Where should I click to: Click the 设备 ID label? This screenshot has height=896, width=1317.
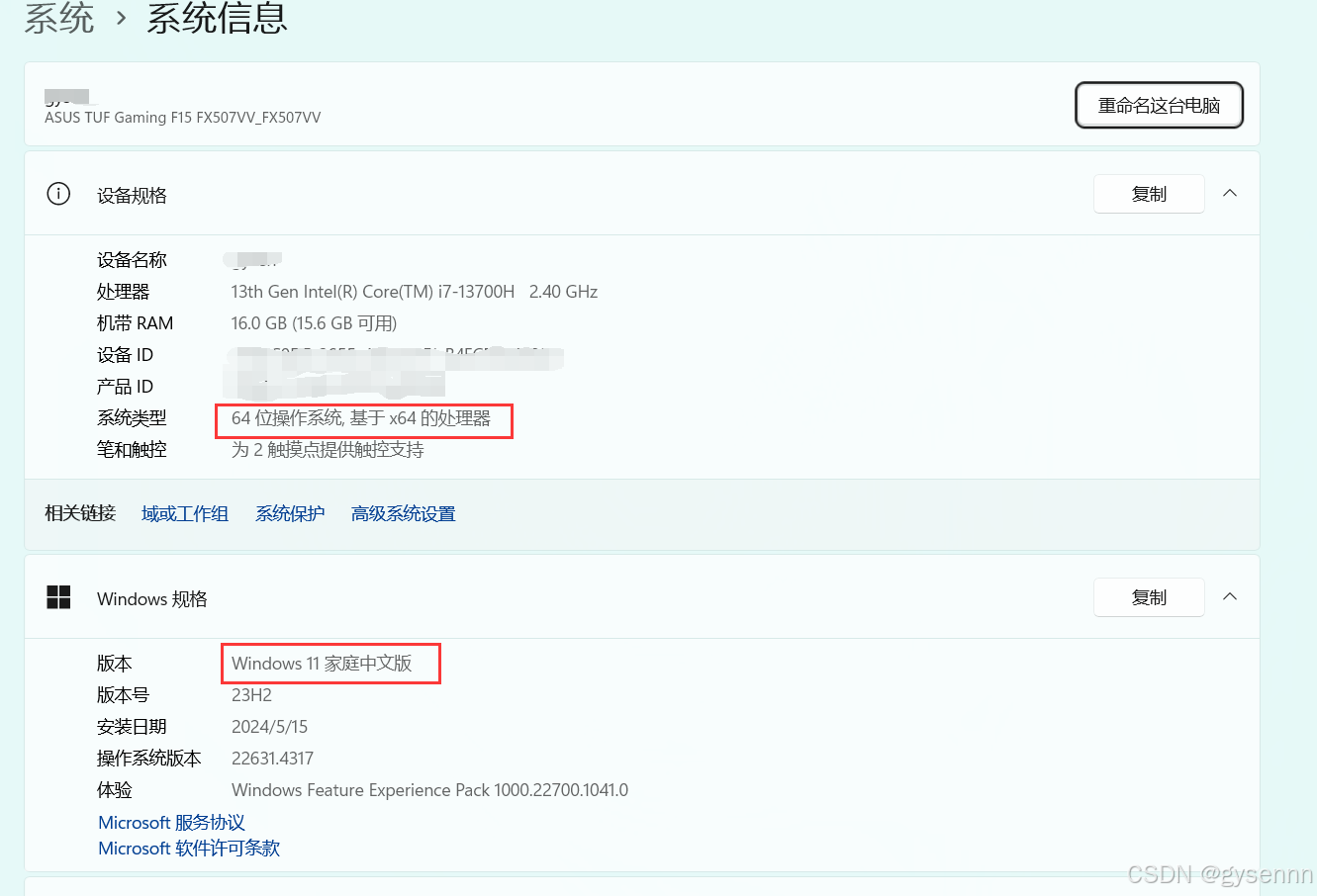[x=125, y=355]
